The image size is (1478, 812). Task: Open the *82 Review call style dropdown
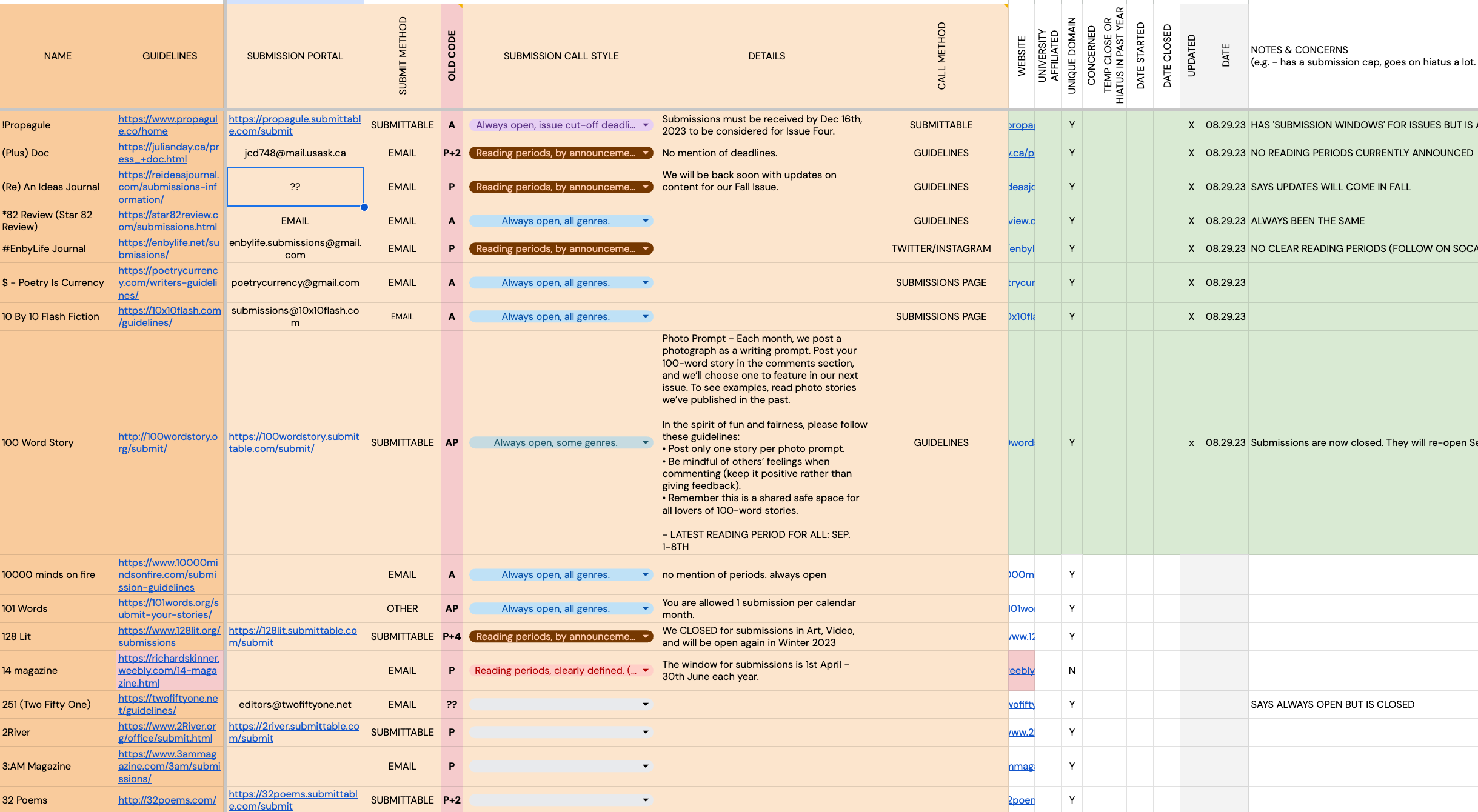561,221
